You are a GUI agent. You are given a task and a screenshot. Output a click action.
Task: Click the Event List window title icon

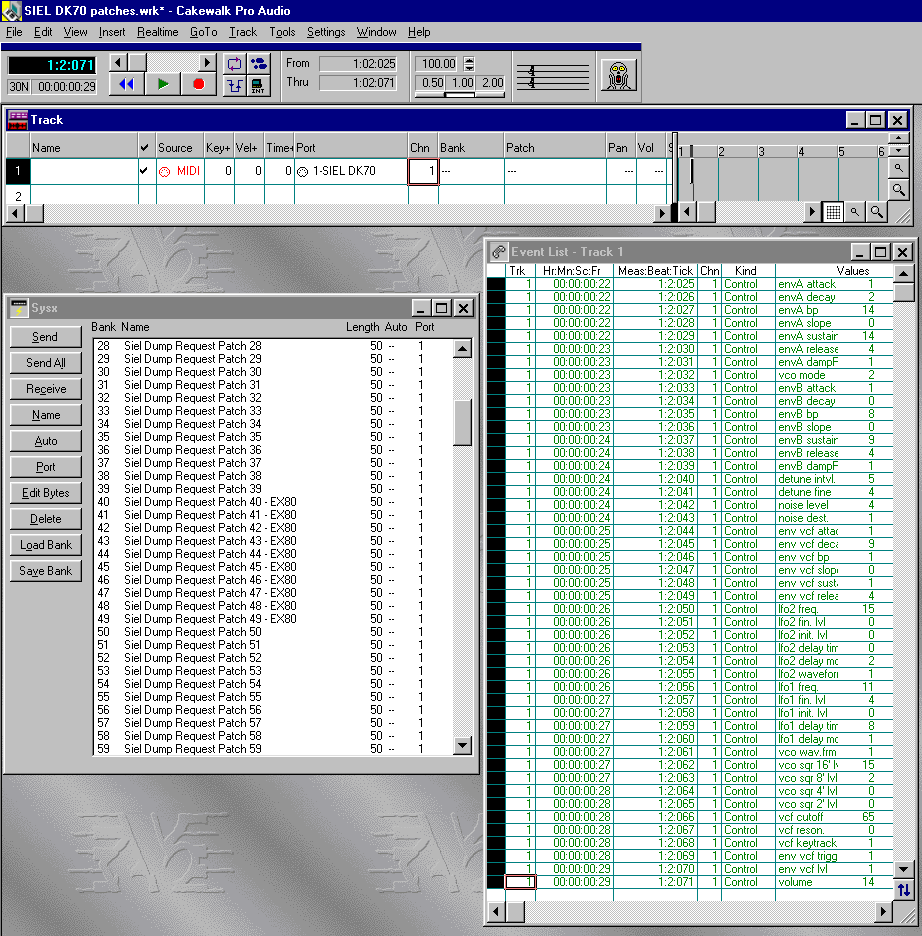(x=498, y=252)
